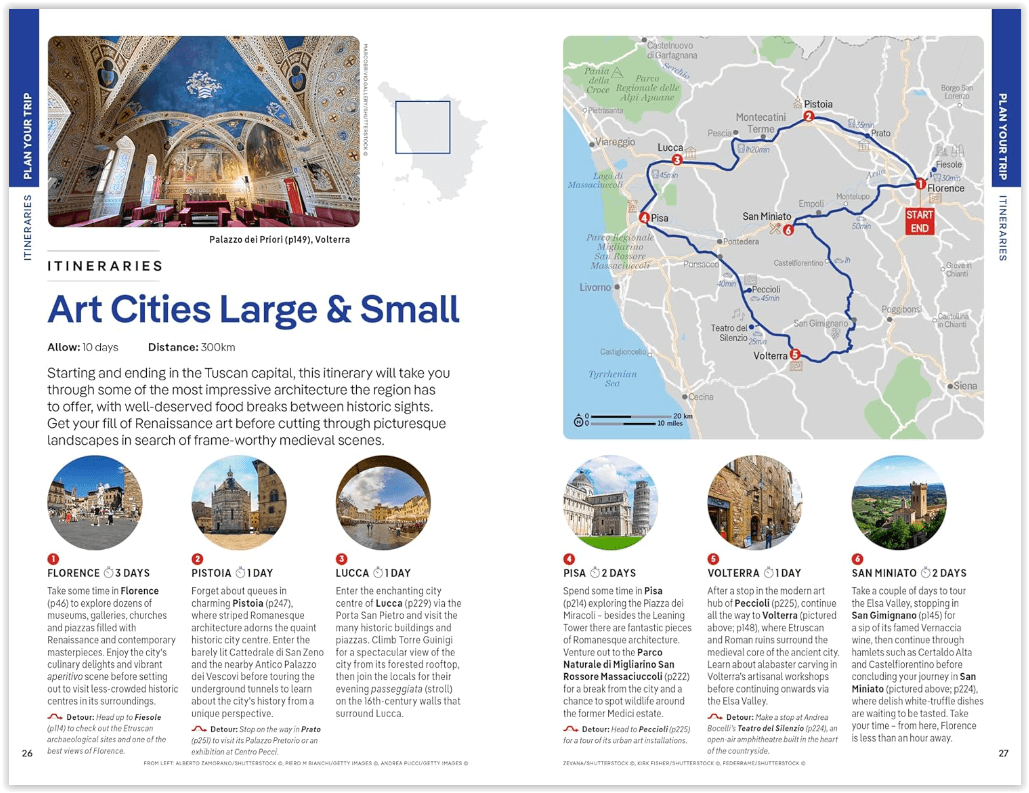Select the Pistoia marker 2 on the map
This screenshot has height=793, width=1029.
click(x=808, y=116)
